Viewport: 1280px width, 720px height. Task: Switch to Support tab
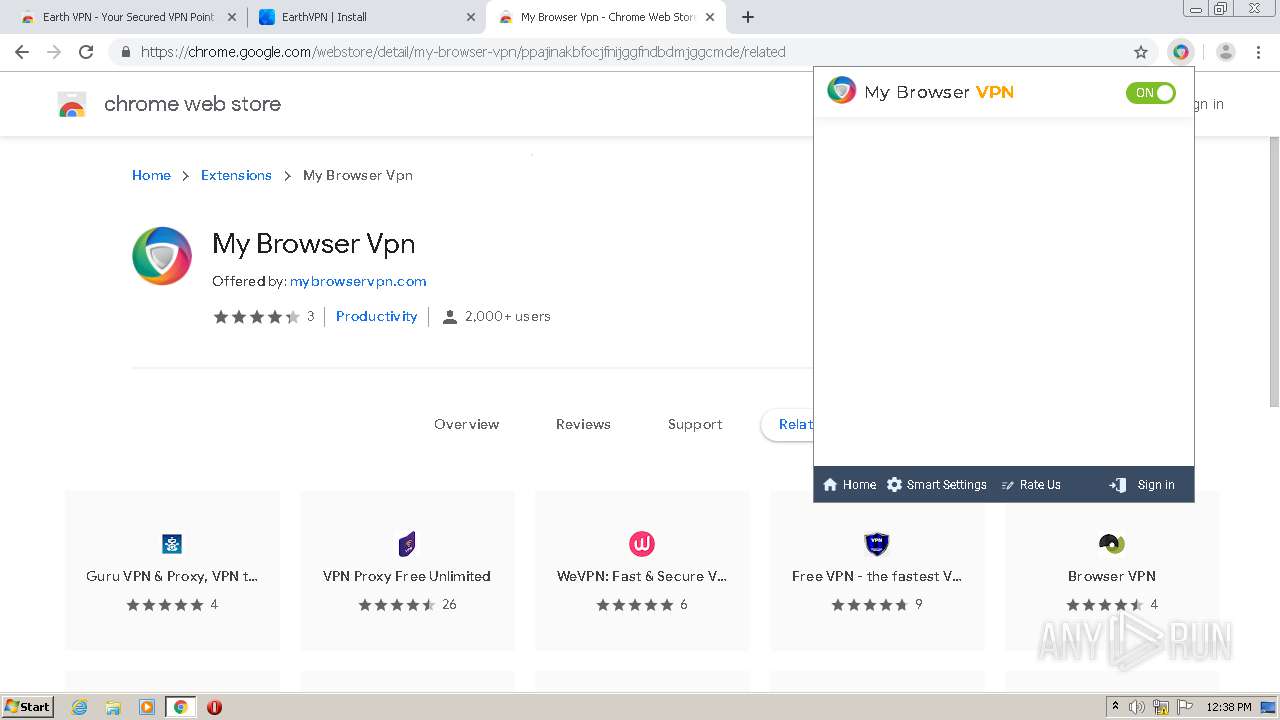click(695, 424)
